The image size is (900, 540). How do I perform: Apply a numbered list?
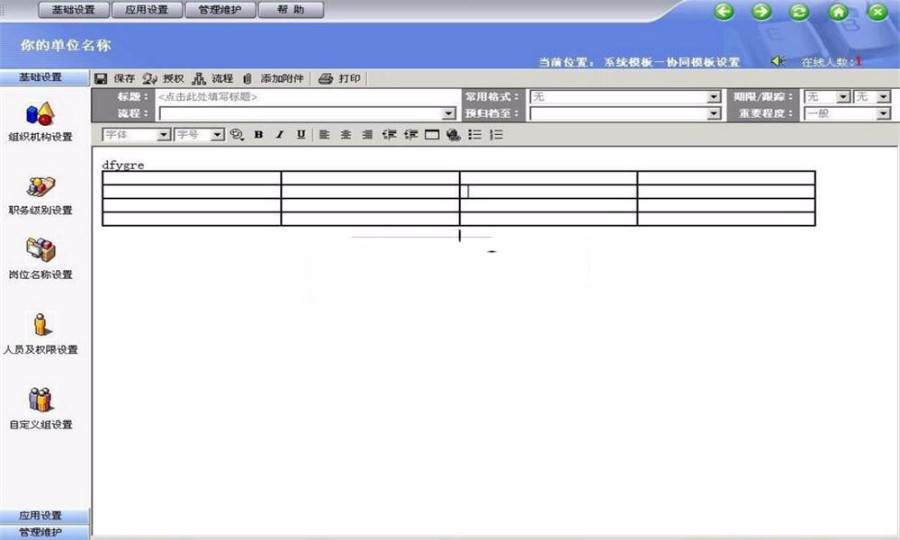pyautogui.click(x=496, y=134)
